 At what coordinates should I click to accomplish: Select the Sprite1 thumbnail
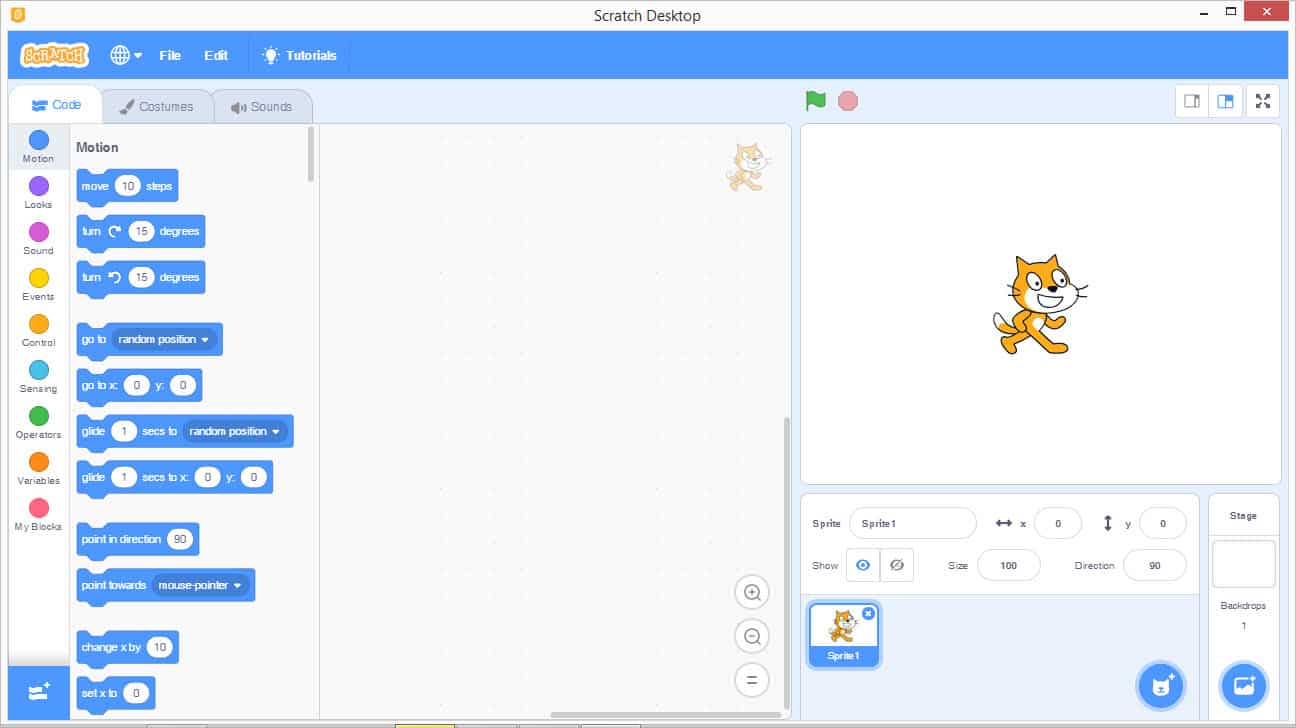pos(843,635)
